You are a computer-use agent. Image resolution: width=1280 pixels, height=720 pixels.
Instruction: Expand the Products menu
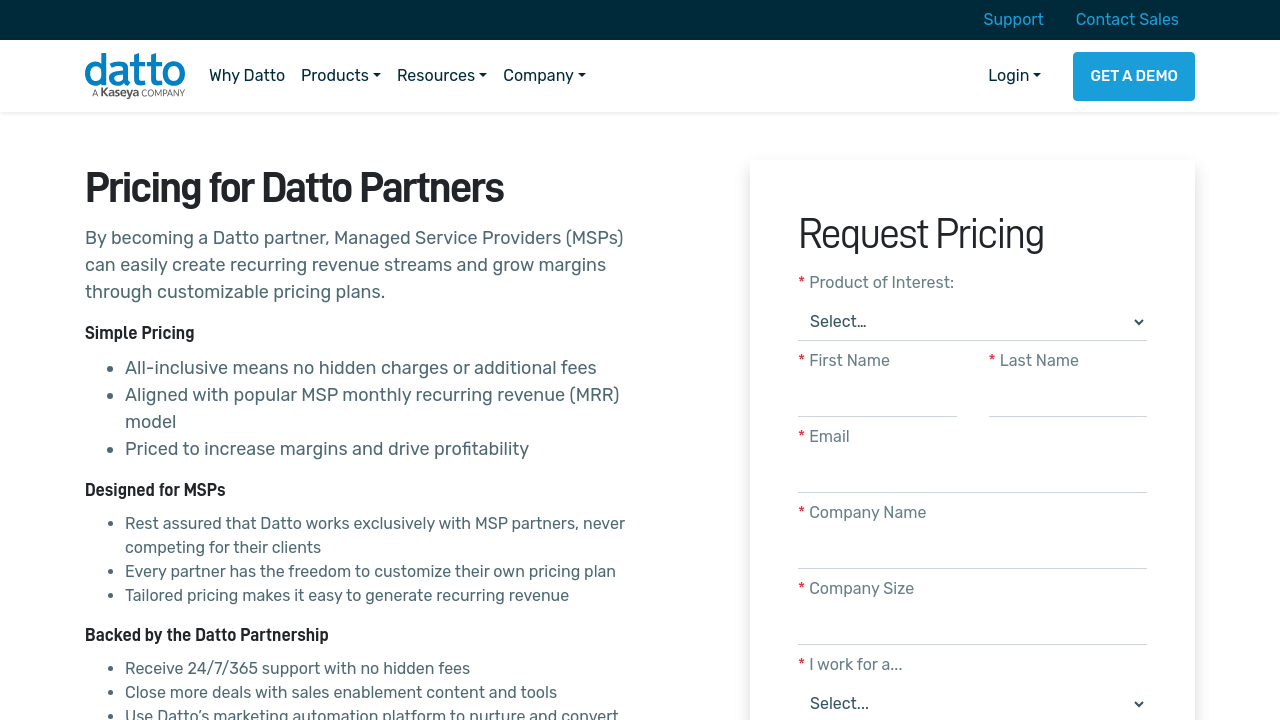pos(340,76)
